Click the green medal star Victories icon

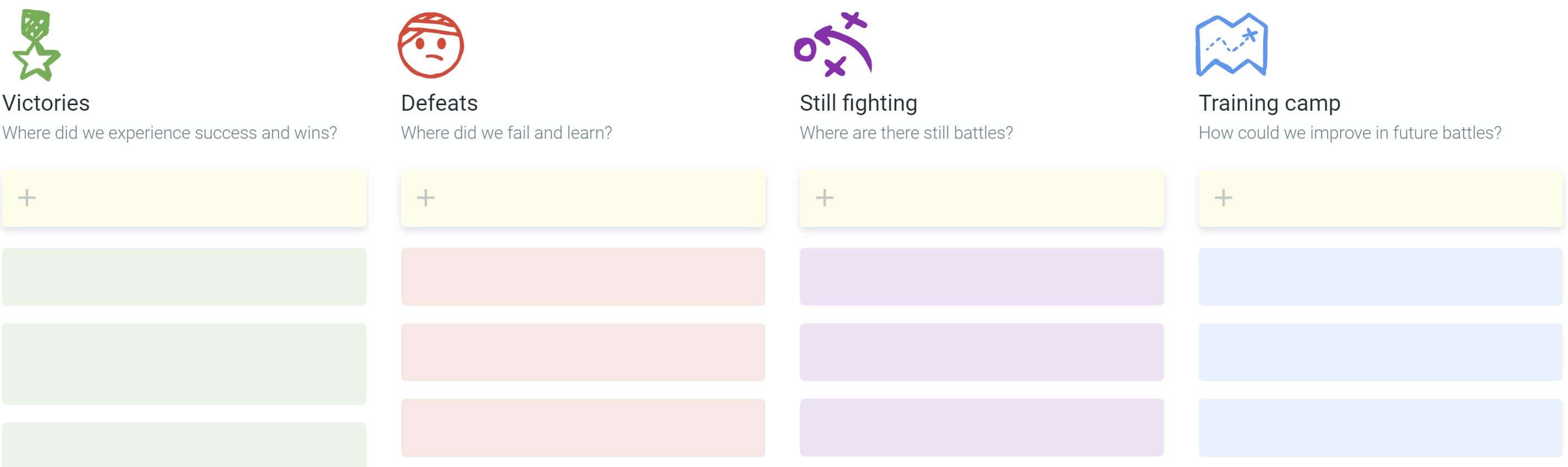tap(36, 45)
